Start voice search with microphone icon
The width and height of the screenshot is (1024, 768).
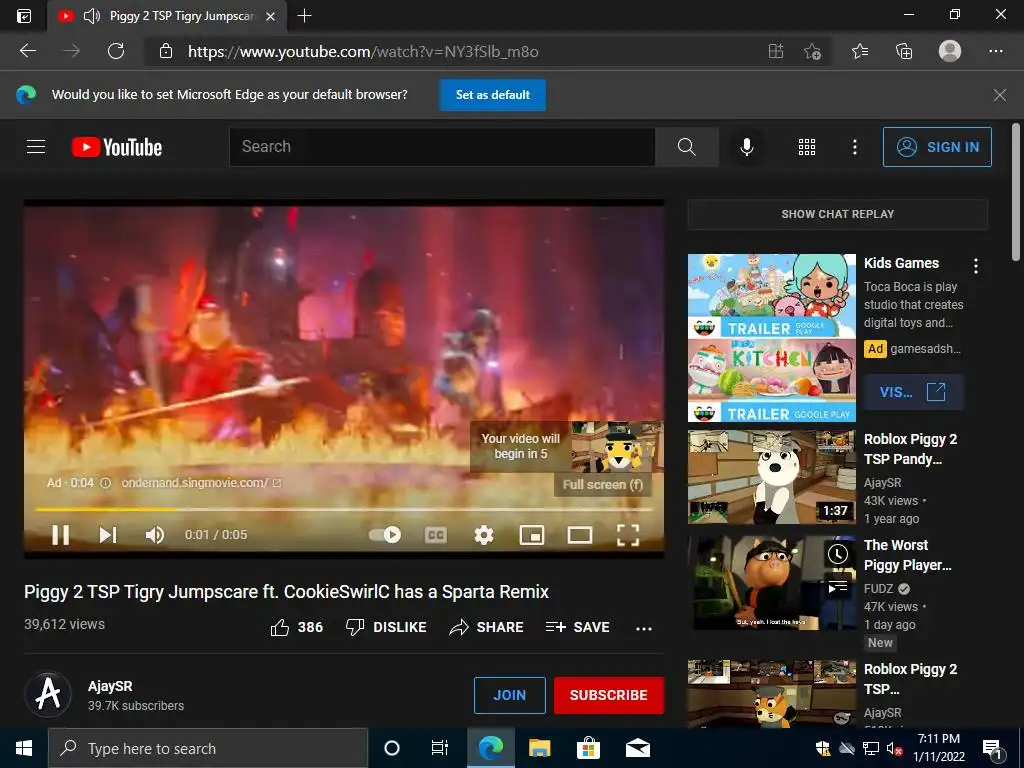click(x=747, y=147)
